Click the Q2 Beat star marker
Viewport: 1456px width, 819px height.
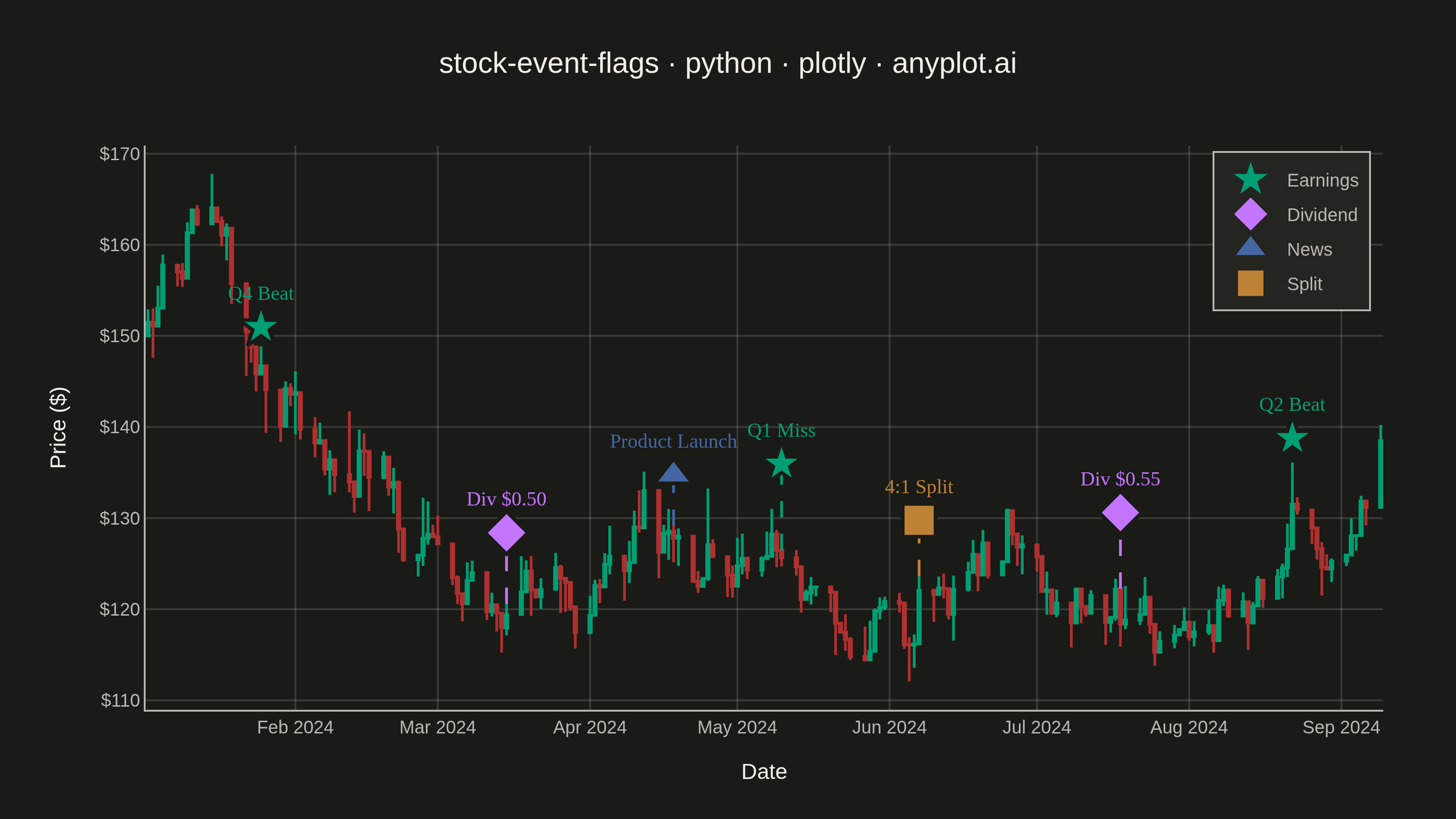[1292, 438]
